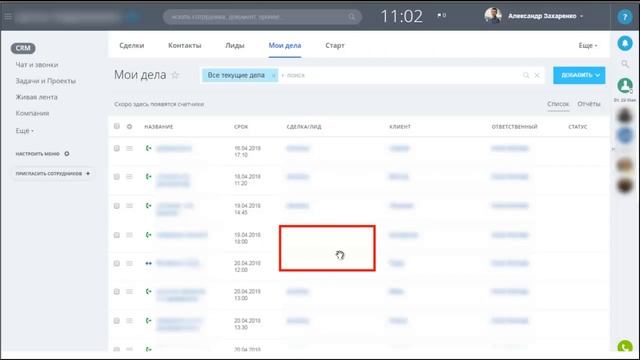Screen dimensions: 640x360
Task: Click the flag counter icon beside the clock
Action: coord(441,16)
